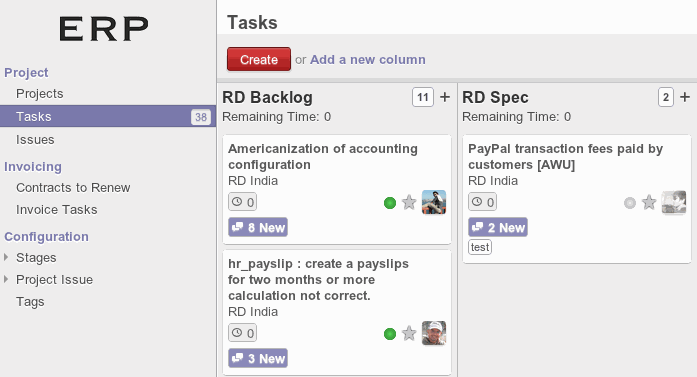The height and width of the screenshot is (377, 697).
Task: Click the test tag on PayPal task
Action: point(480,247)
